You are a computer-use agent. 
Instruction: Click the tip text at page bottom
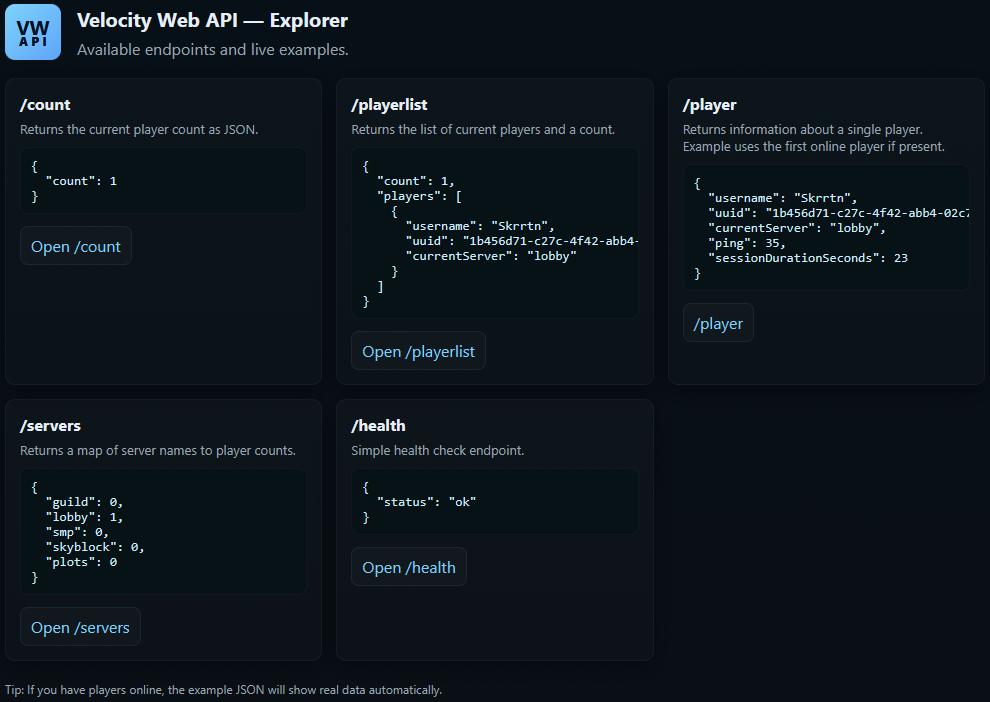click(x=223, y=690)
